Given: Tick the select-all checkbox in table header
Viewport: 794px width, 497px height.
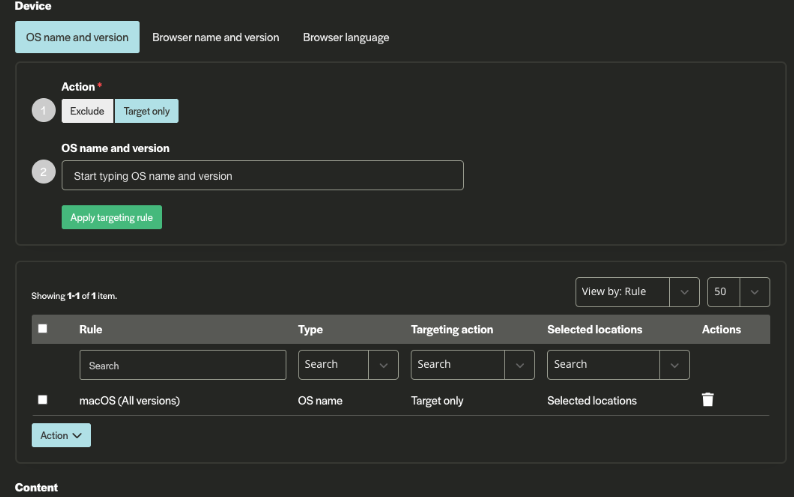Looking at the screenshot, I should pyautogui.click(x=42, y=329).
